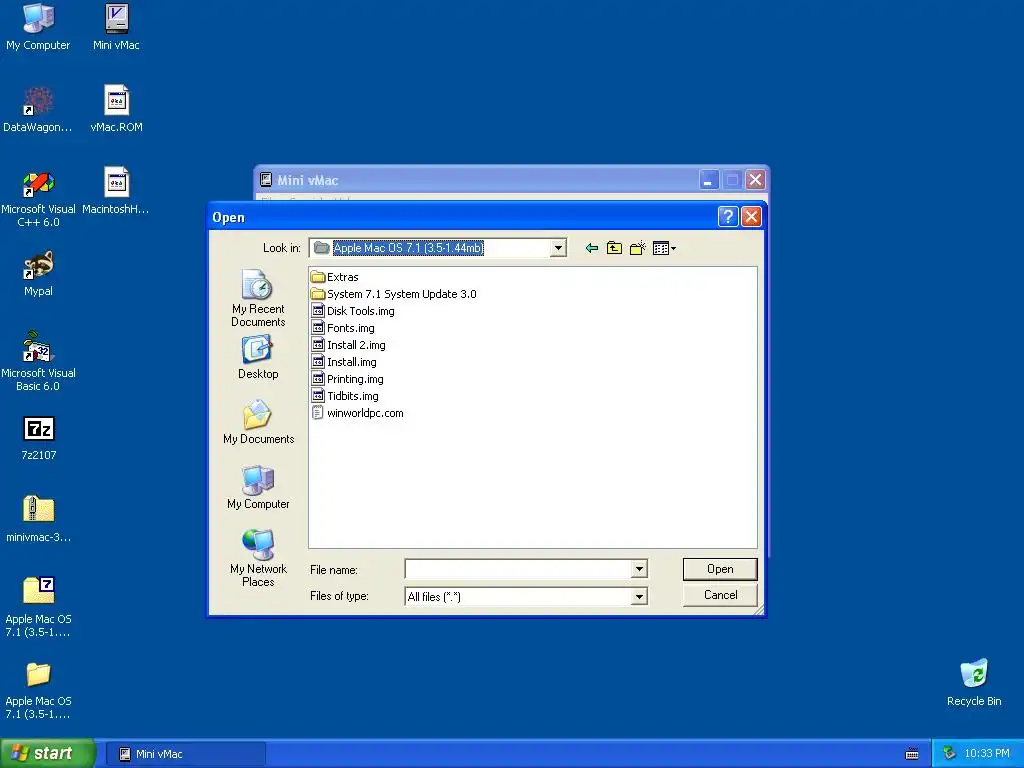Select Microsoft Visual Basic 6.0 shortcut
This screenshot has height=768, width=1024.
point(38,361)
